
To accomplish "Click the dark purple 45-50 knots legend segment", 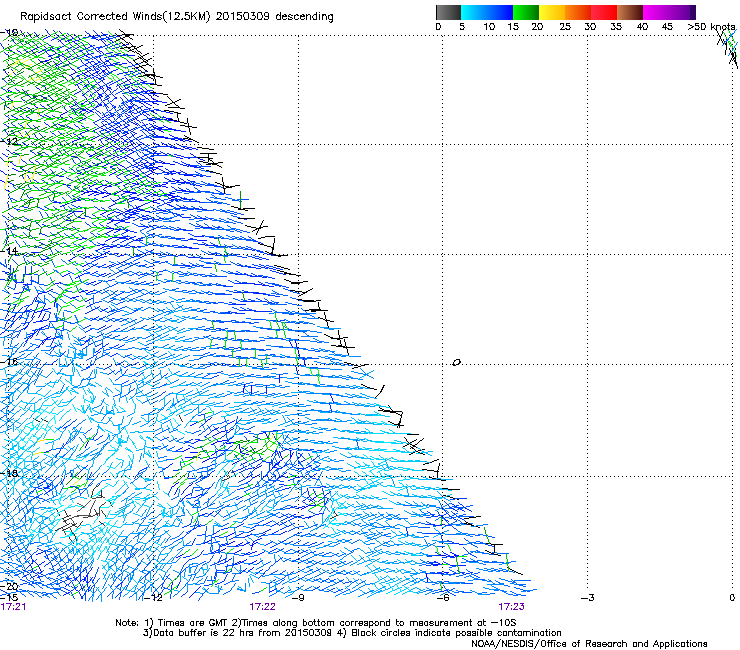I will tap(682, 12).
